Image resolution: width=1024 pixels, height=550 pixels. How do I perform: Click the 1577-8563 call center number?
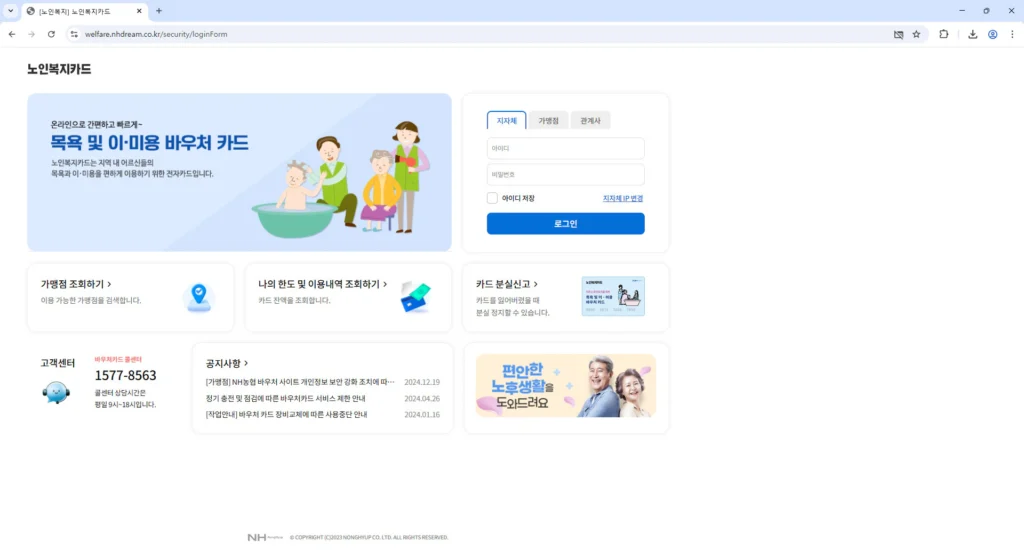[x=125, y=375]
